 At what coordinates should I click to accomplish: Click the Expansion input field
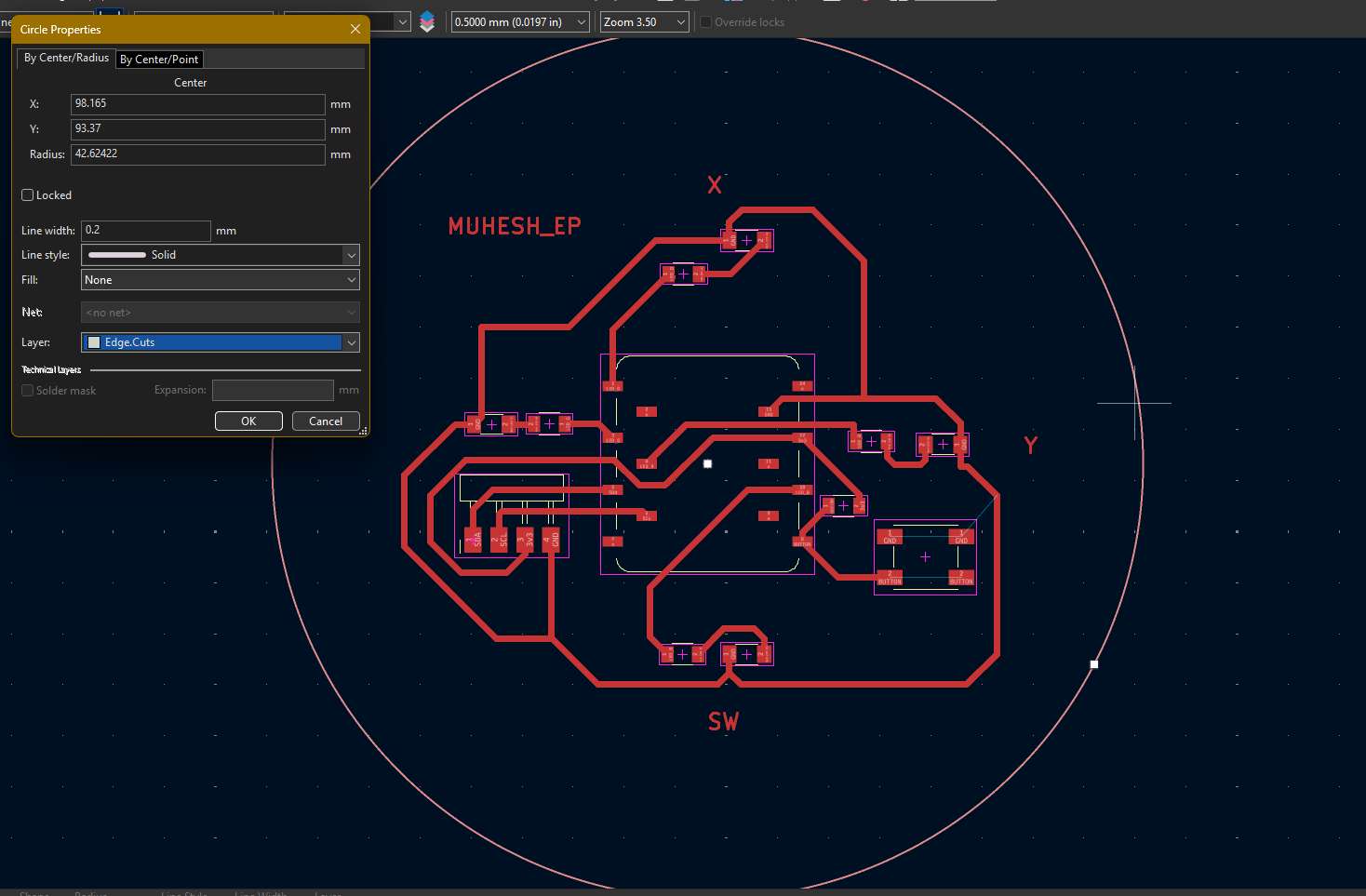(x=273, y=390)
